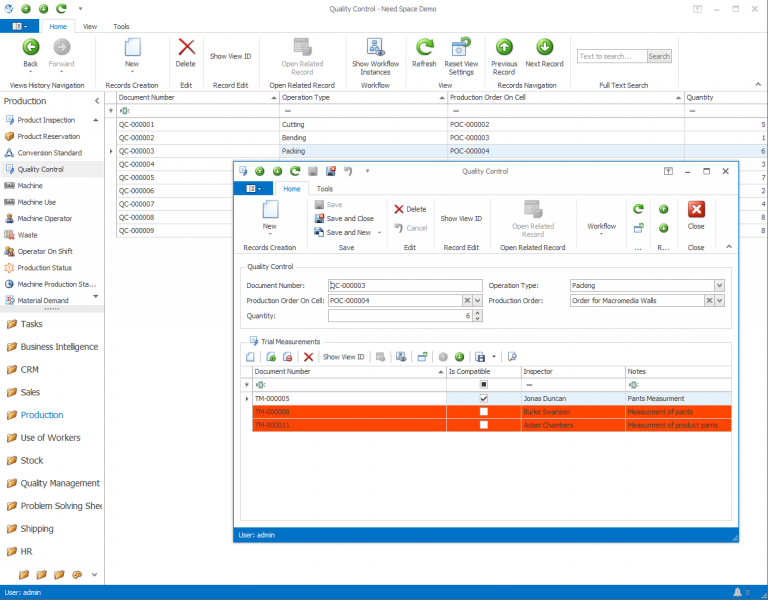
Task: Open the Production Order dropdown list
Action: coord(719,300)
